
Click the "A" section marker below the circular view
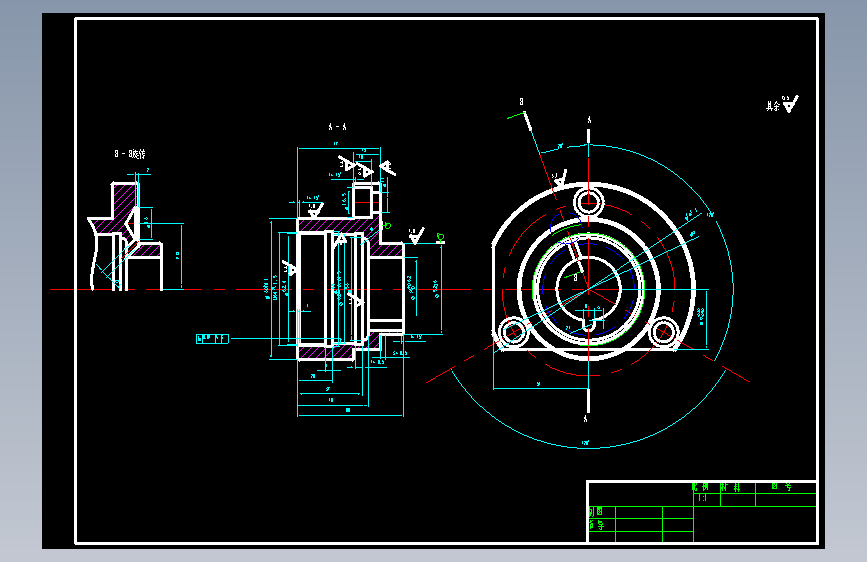tap(586, 419)
